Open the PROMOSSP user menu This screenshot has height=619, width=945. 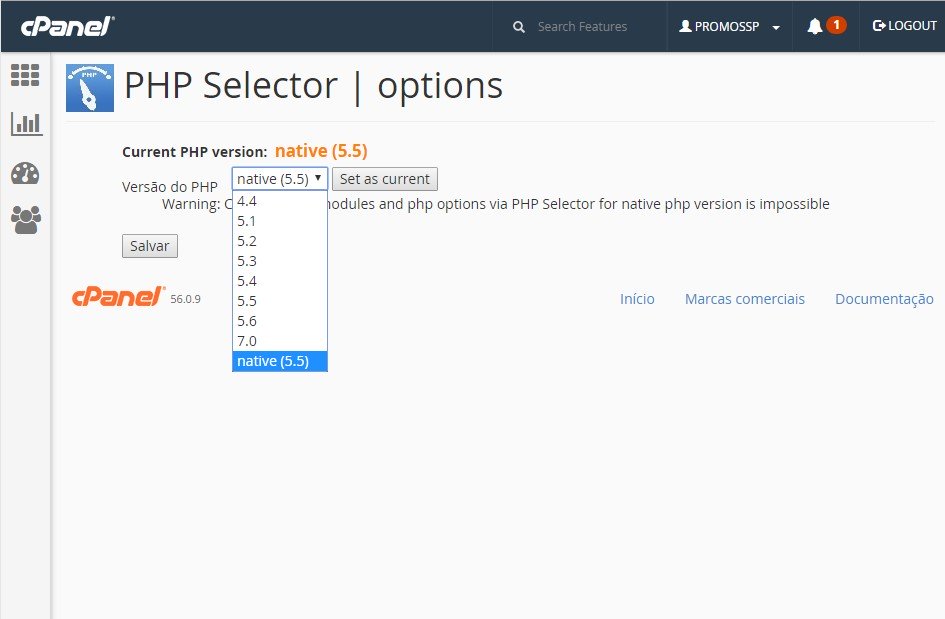pyautogui.click(x=729, y=27)
